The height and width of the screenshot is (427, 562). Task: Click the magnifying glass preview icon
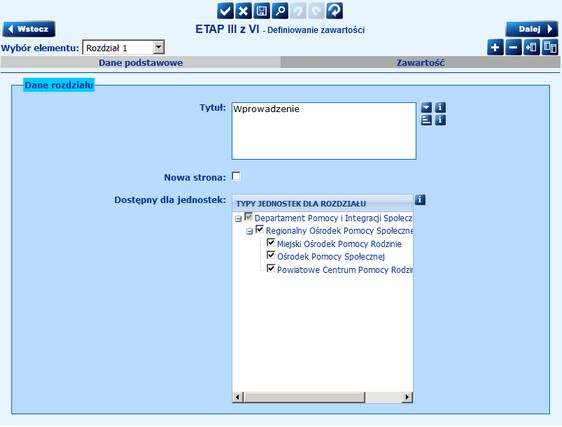point(280,11)
